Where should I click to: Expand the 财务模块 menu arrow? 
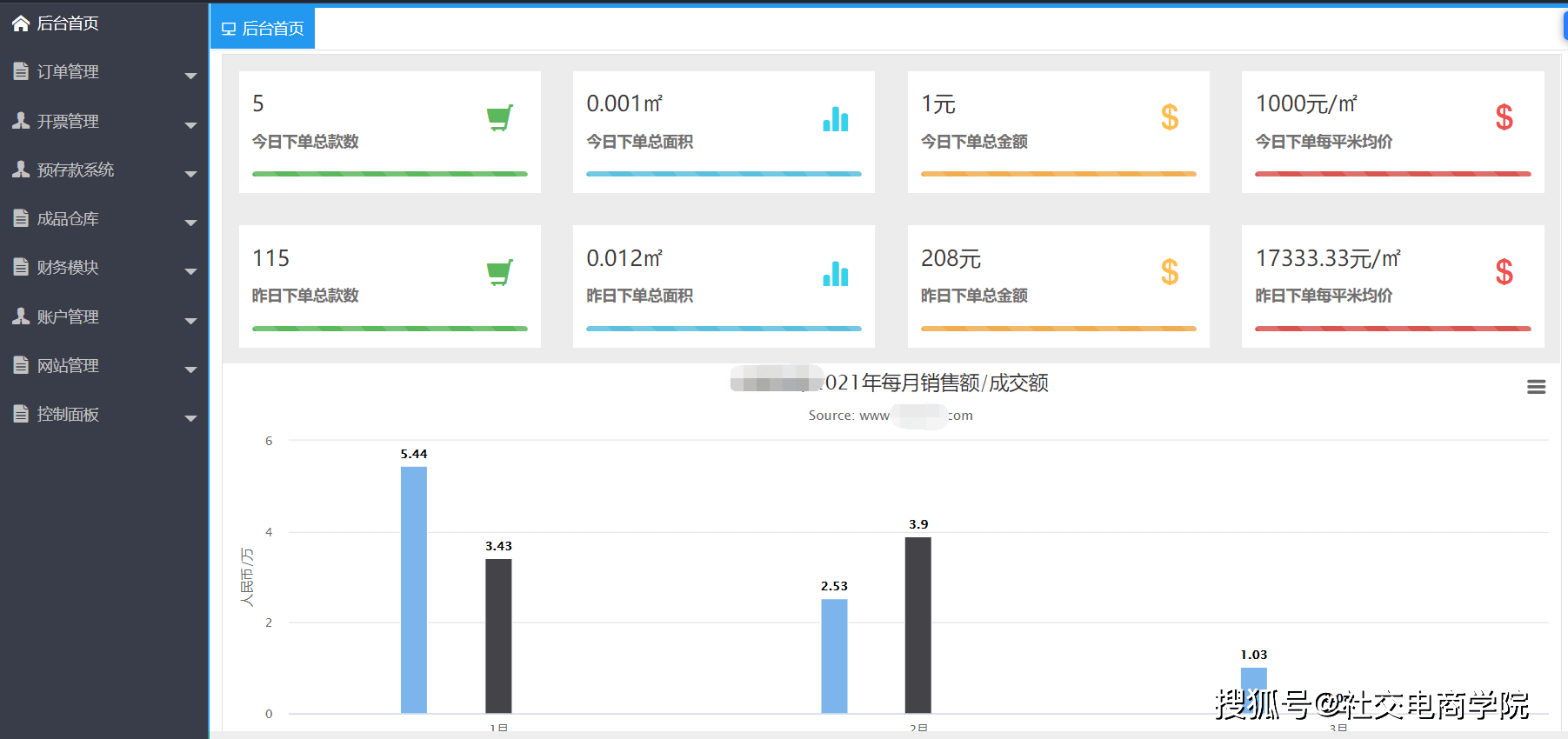coord(190,271)
